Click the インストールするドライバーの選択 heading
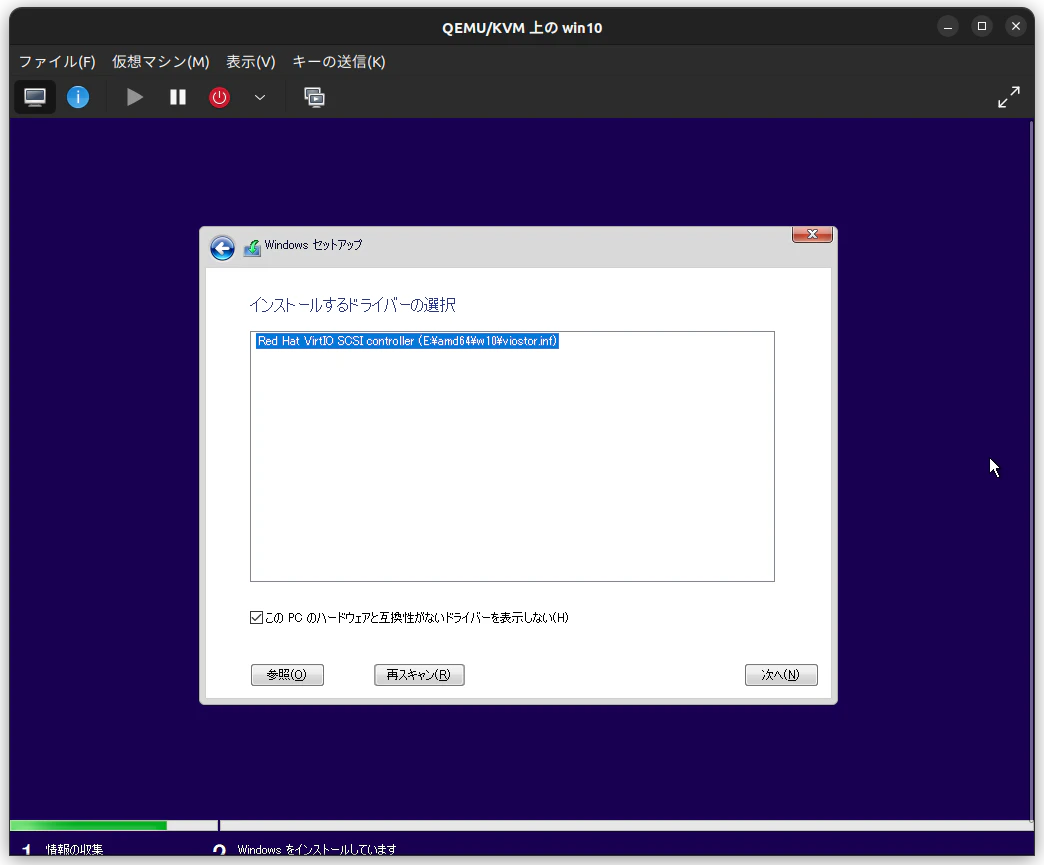Image resolution: width=1044 pixels, height=865 pixels. pyautogui.click(x=352, y=305)
